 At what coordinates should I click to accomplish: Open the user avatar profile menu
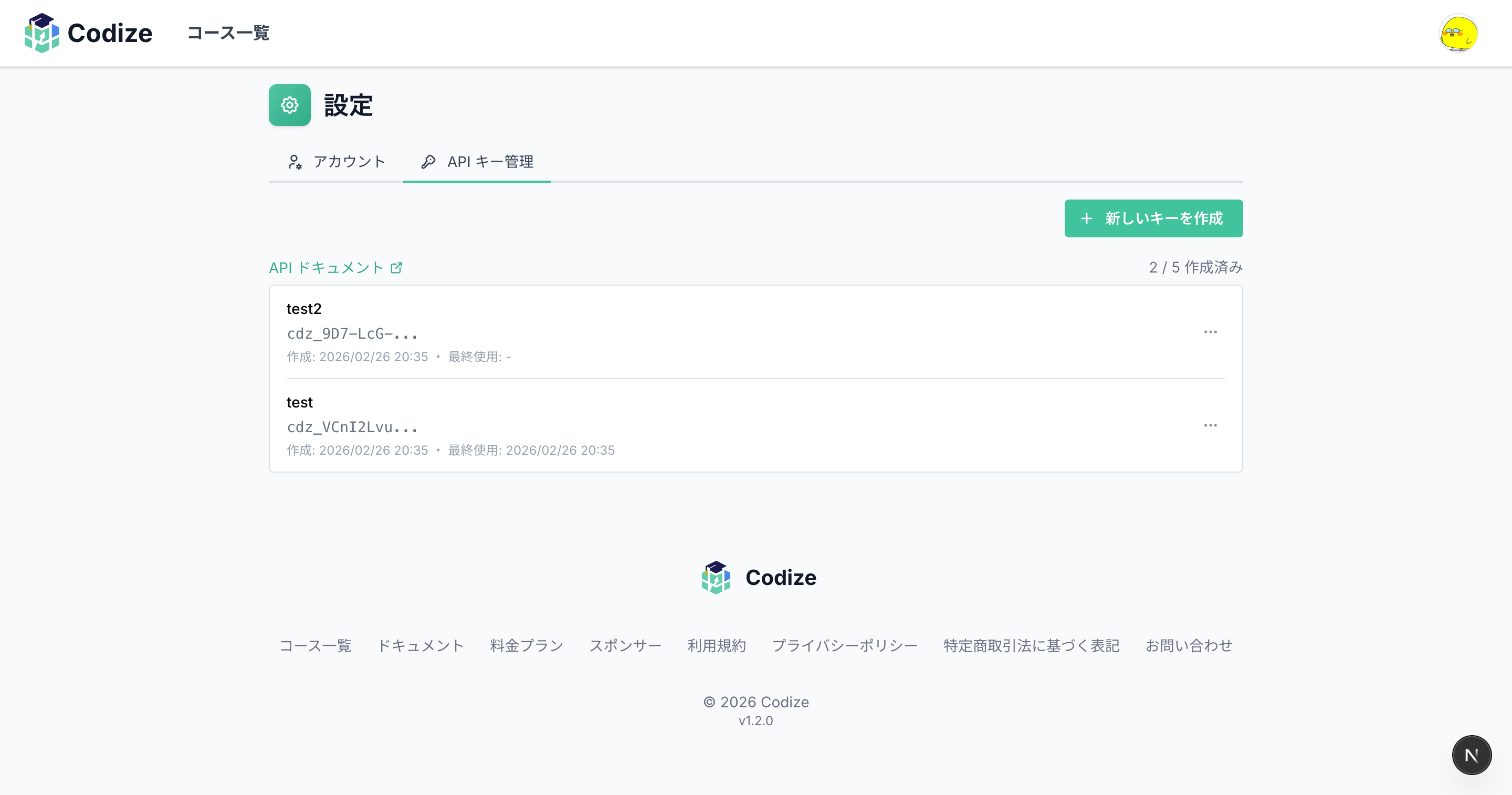coord(1458,34)
